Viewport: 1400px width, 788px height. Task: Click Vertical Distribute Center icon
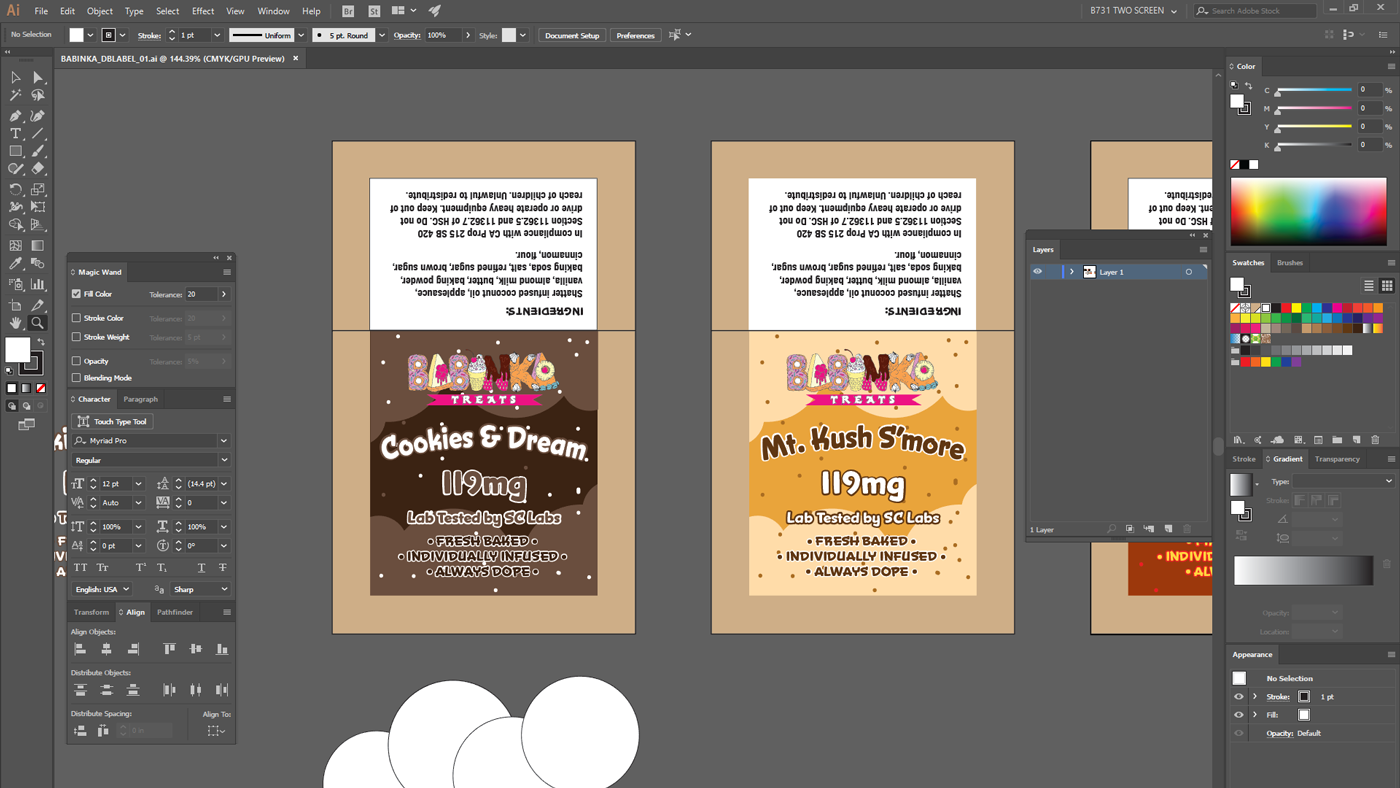tap(106, 690)
